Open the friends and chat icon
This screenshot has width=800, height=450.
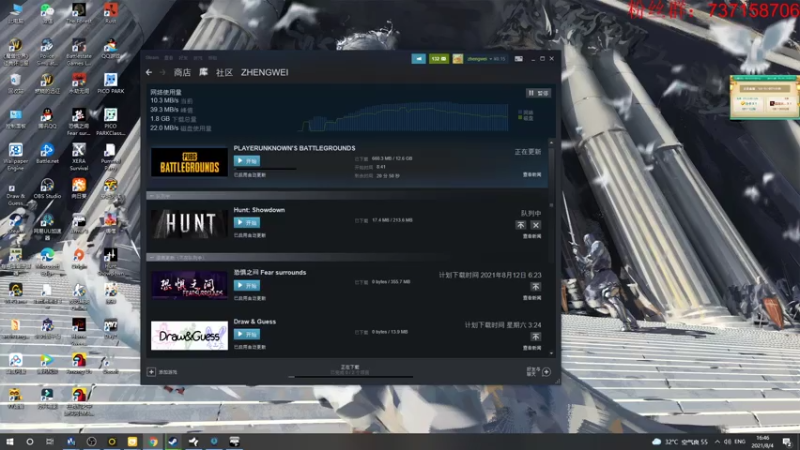pyautogui.click(x=546, y=372)
